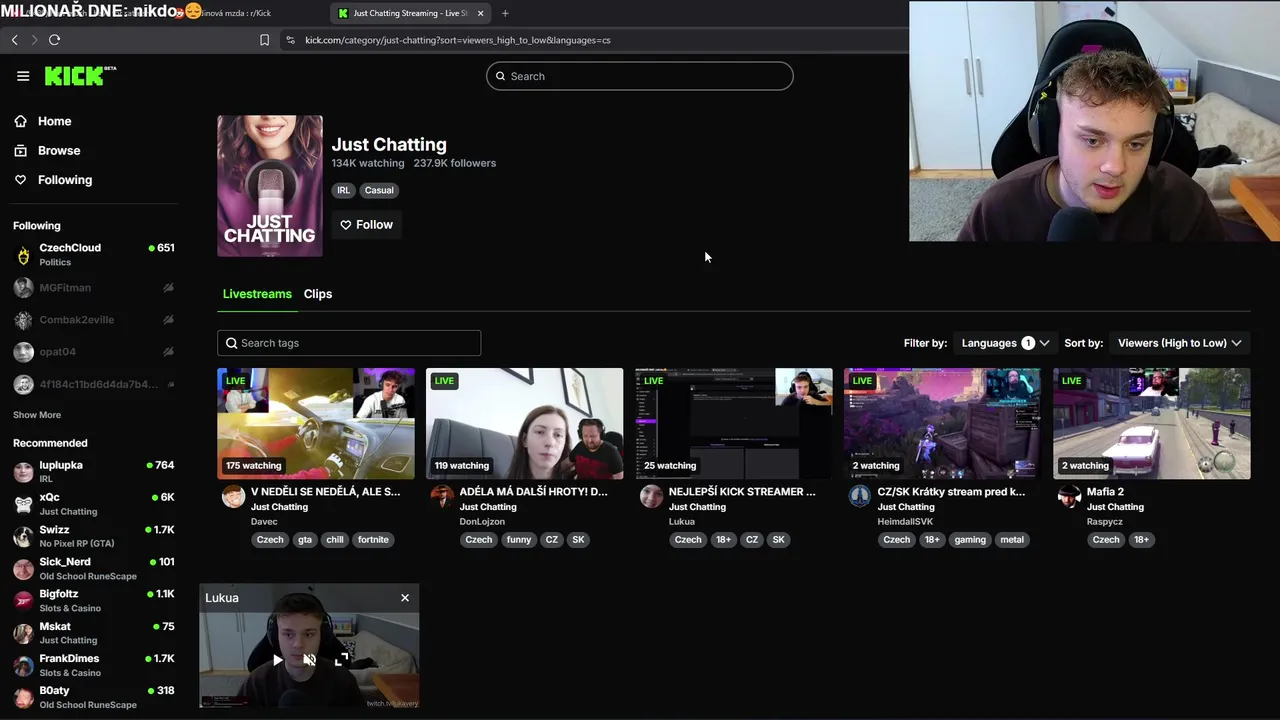Bookmark the page with the bookmark icon
This screenshot has height=720, width=1280.
pos(264,40)
